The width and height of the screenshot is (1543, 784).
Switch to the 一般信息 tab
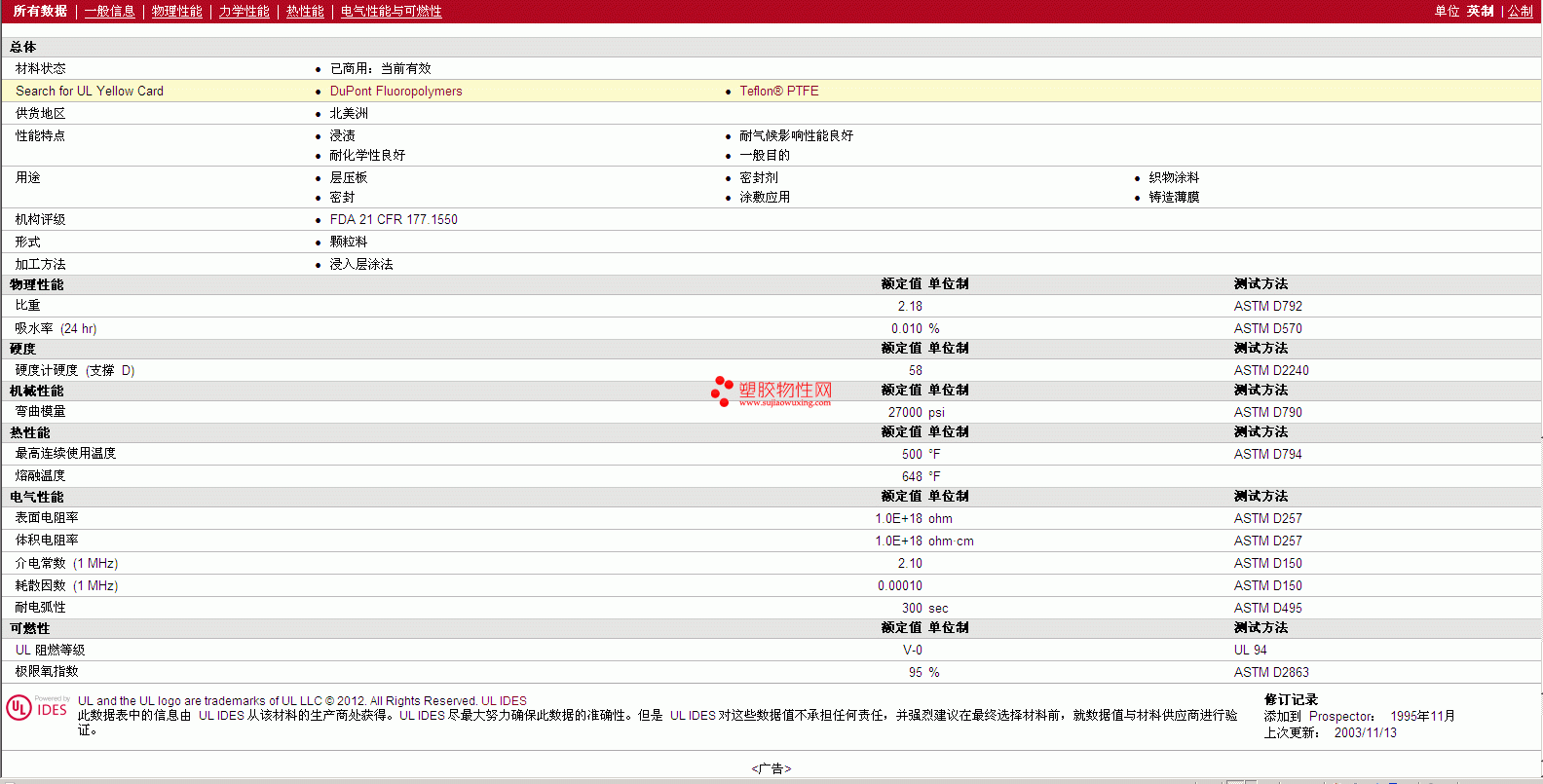pyautogui.click(x=109, y=11)
